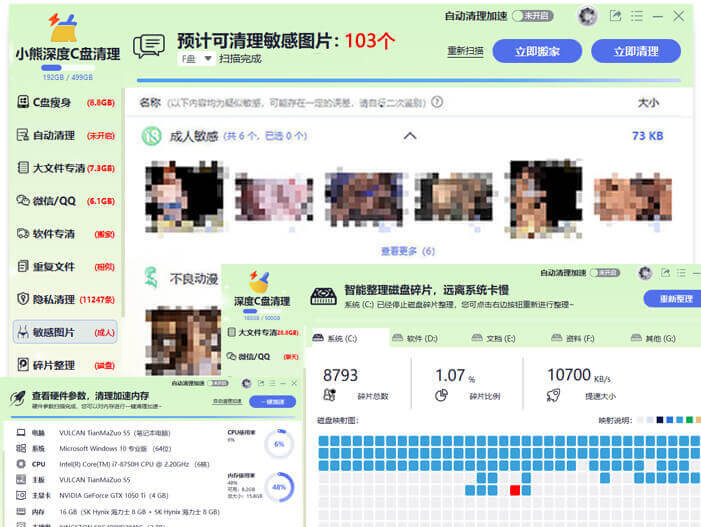Switch to 文档 (E:) drive tab
Viewport: 701px width, 527px height.
(494, 338)
